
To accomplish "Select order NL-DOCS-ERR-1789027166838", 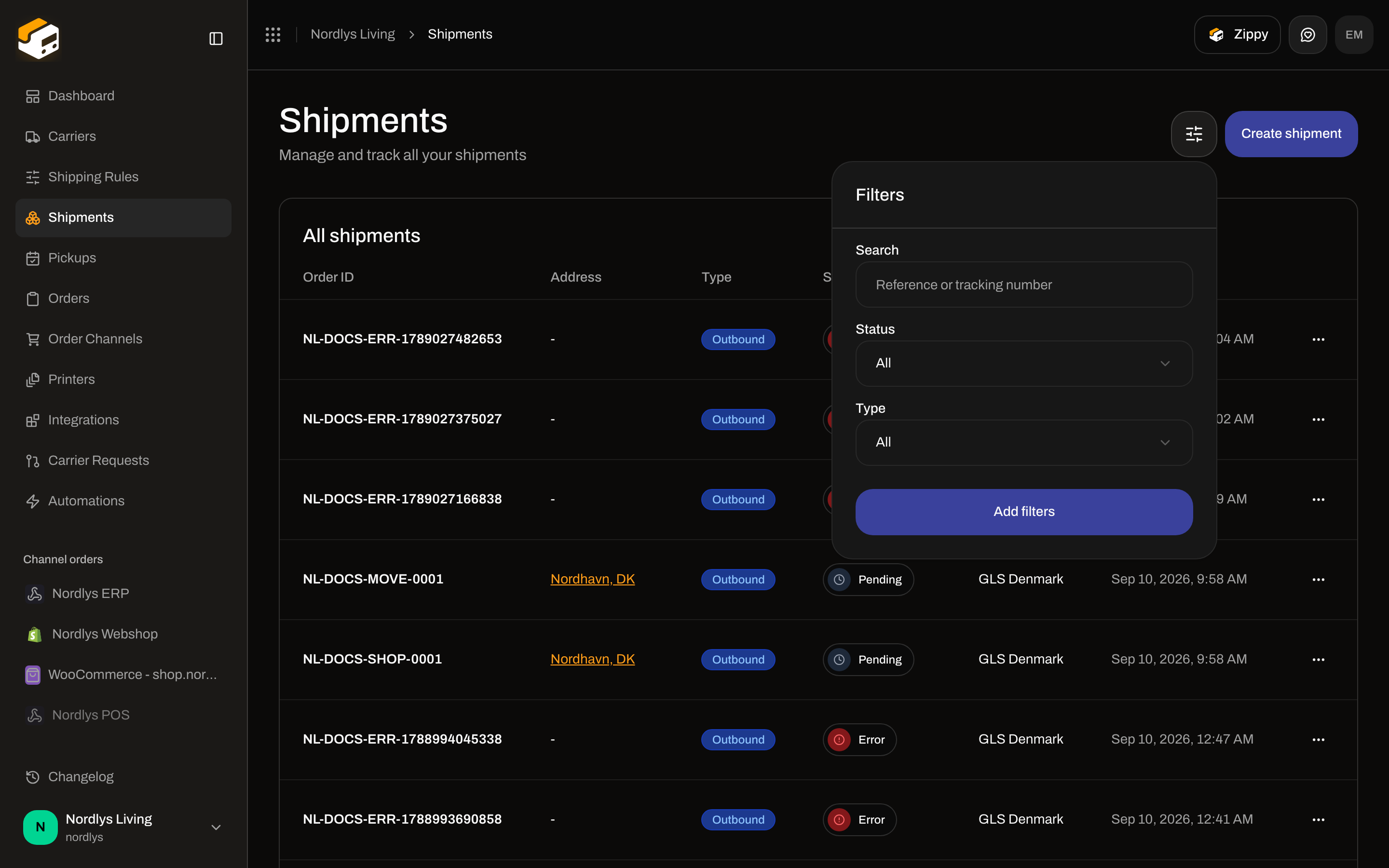I will click(402, 499).
